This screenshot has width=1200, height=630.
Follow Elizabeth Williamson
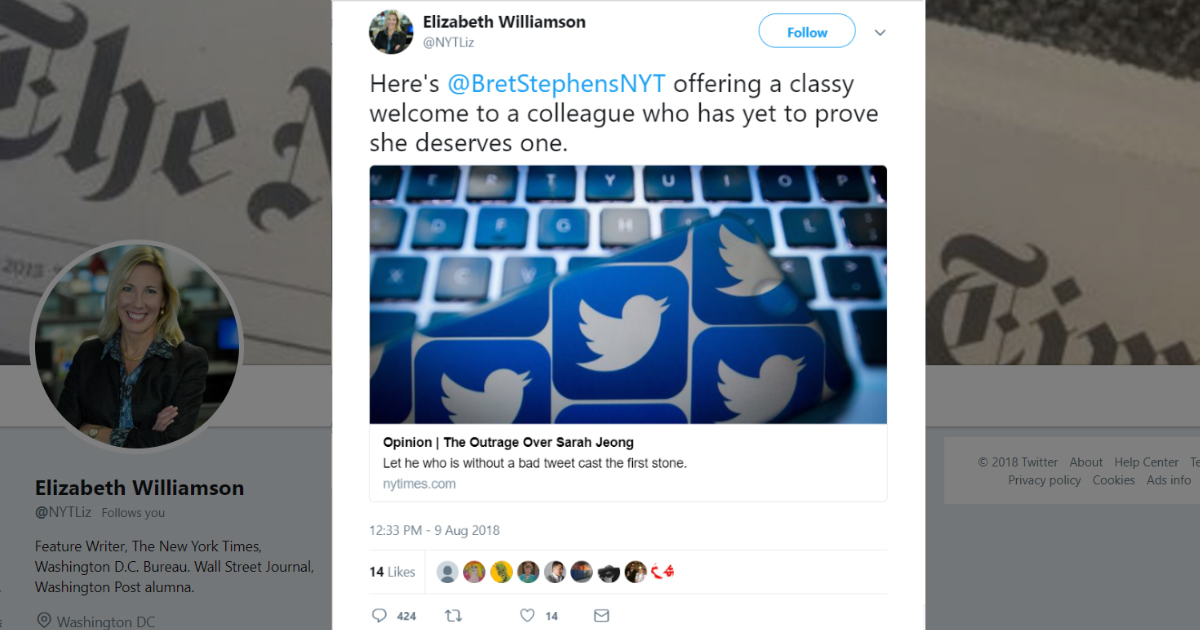pos(806,32)
